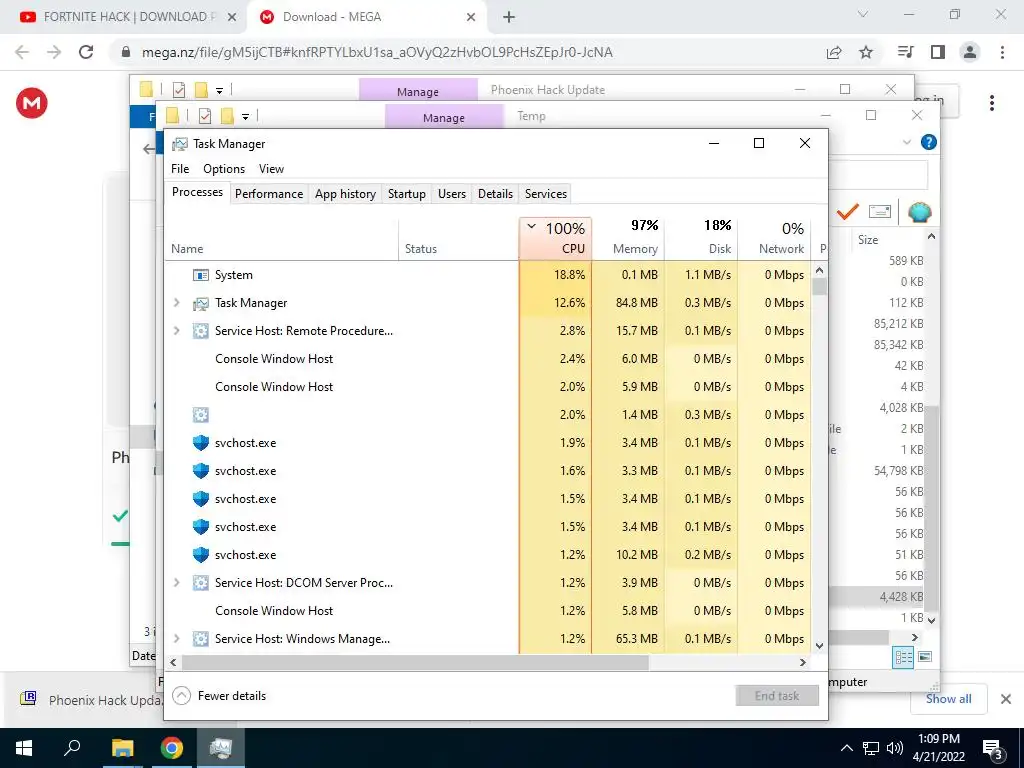This screenshot has height=768, width=1024.
Task: Switch to the App history tab
Action: coord(345,193)
